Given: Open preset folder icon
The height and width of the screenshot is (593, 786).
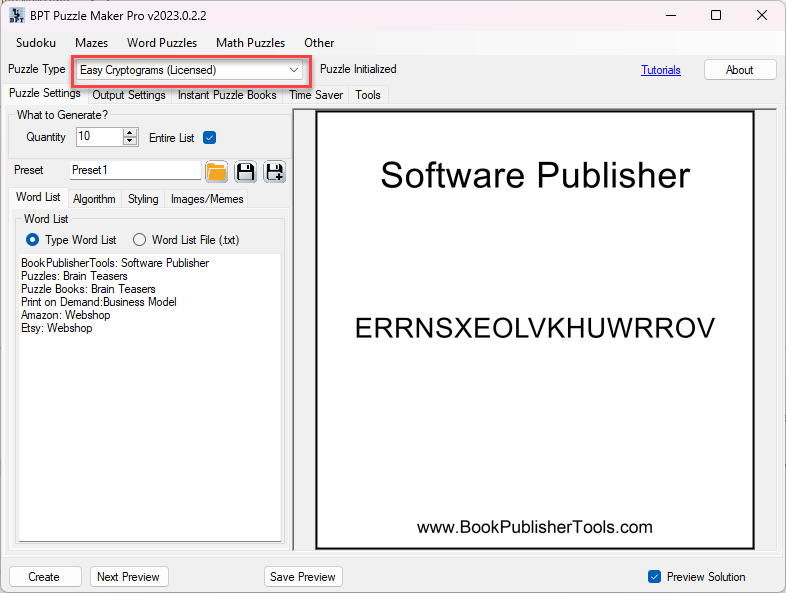Looking at the screenshot, I should pyautogui.click(x=216, y=171).
